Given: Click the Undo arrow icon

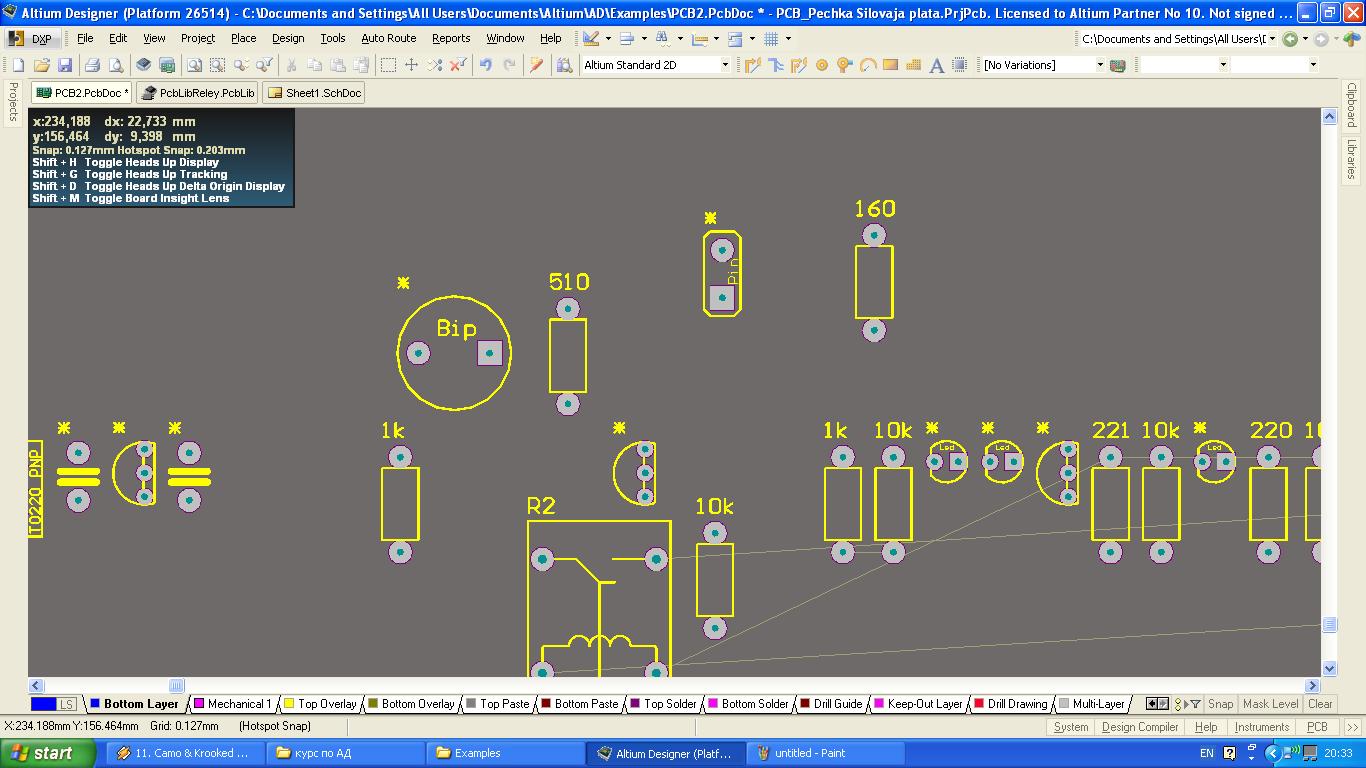Looking at the screenshot, I should tap(486, 65).
